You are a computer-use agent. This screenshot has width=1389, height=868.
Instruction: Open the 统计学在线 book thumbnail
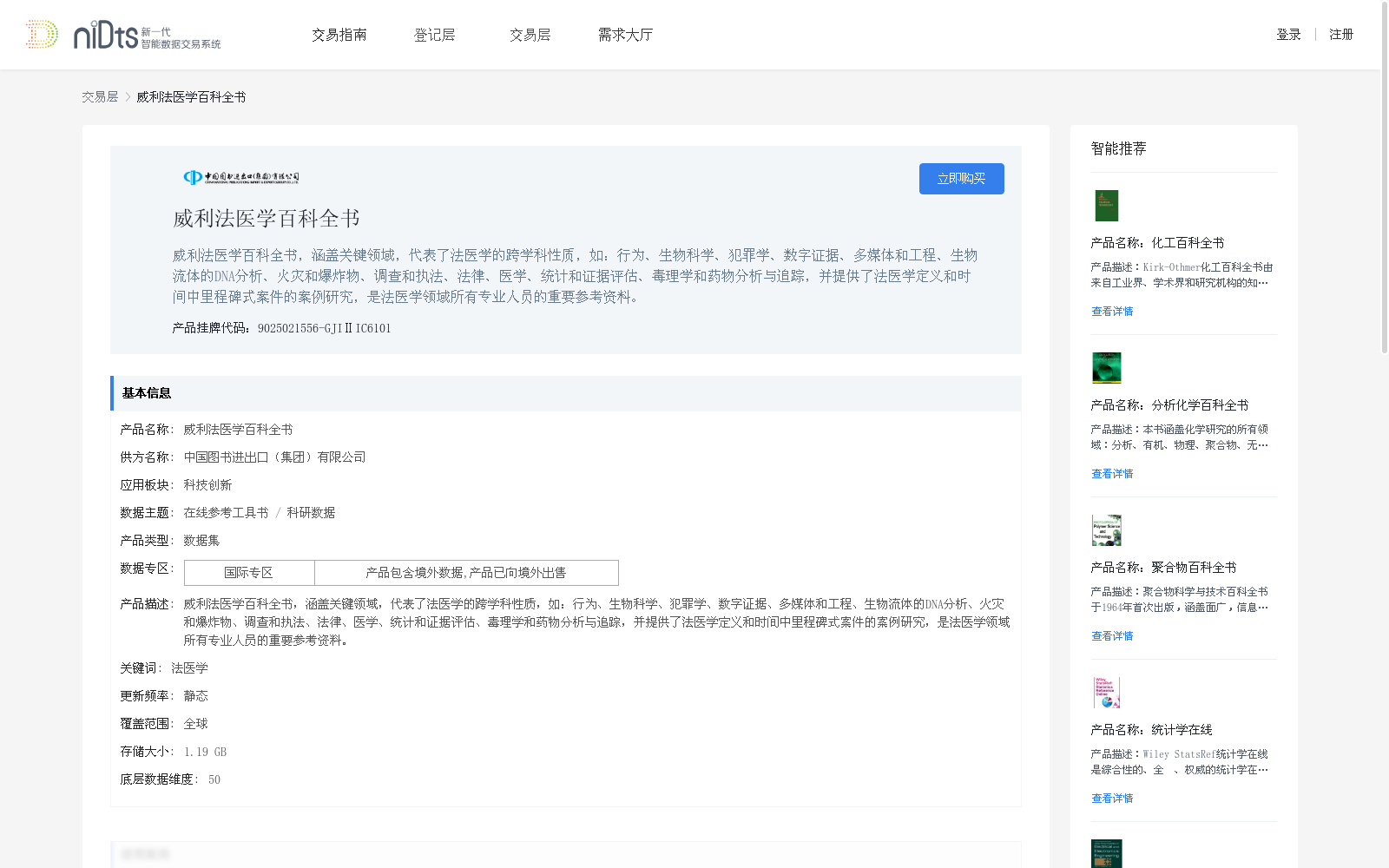(1107, 693)
